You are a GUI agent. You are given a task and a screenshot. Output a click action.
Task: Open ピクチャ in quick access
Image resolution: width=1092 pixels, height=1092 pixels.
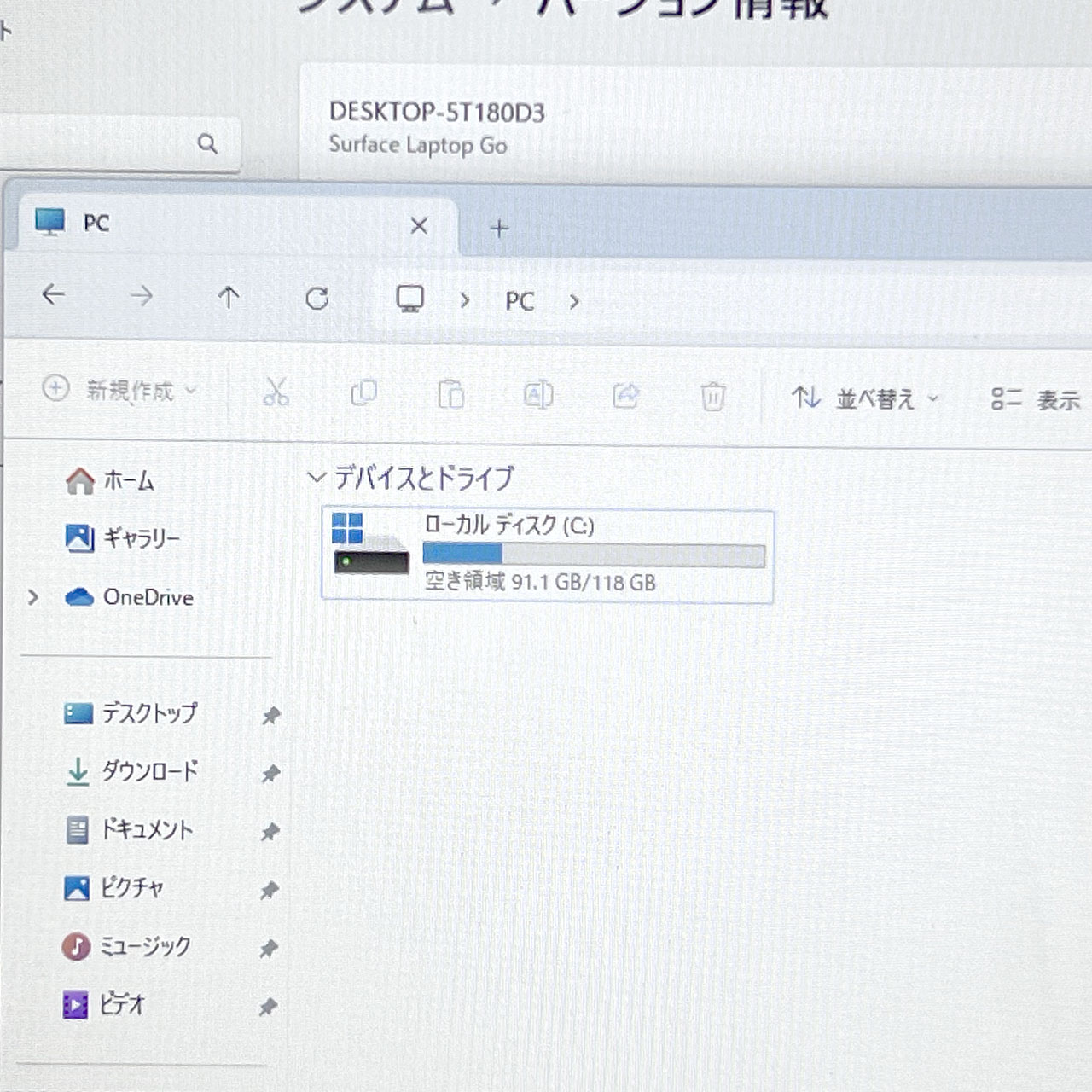point(113,888)
